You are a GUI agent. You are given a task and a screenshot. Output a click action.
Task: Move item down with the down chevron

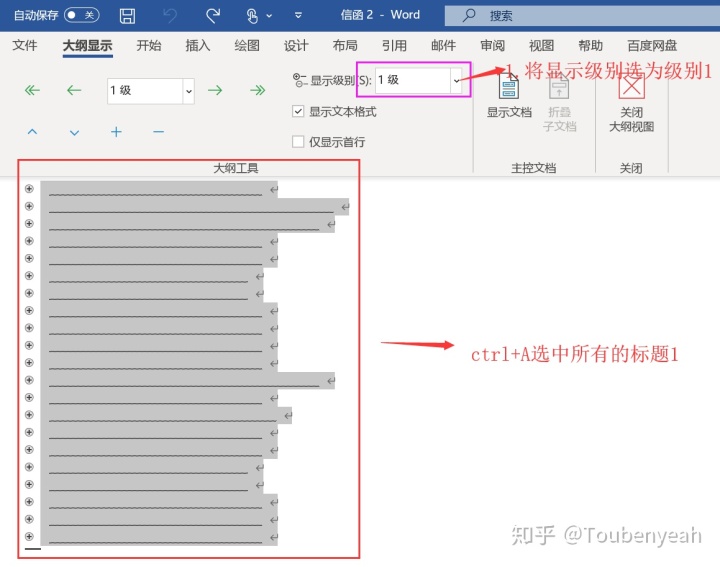pyautogui.click(x=74, y=133)
